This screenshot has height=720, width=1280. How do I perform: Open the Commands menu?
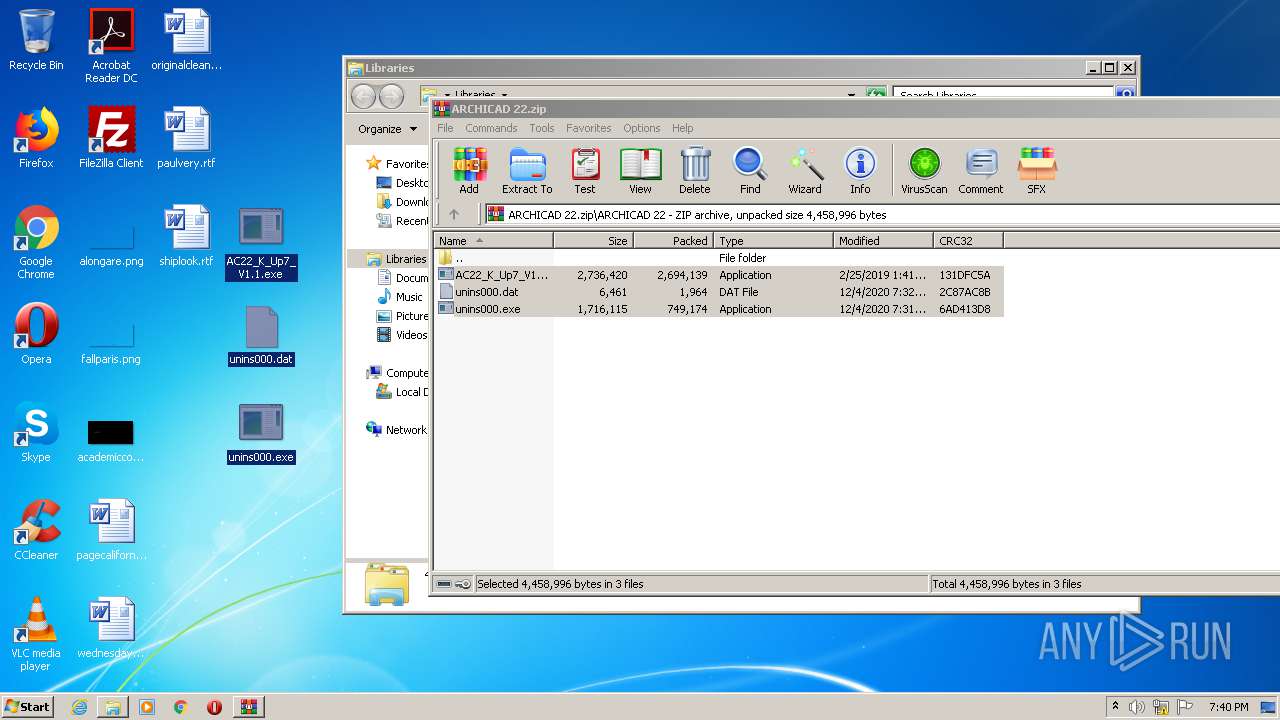pos(491,128)
